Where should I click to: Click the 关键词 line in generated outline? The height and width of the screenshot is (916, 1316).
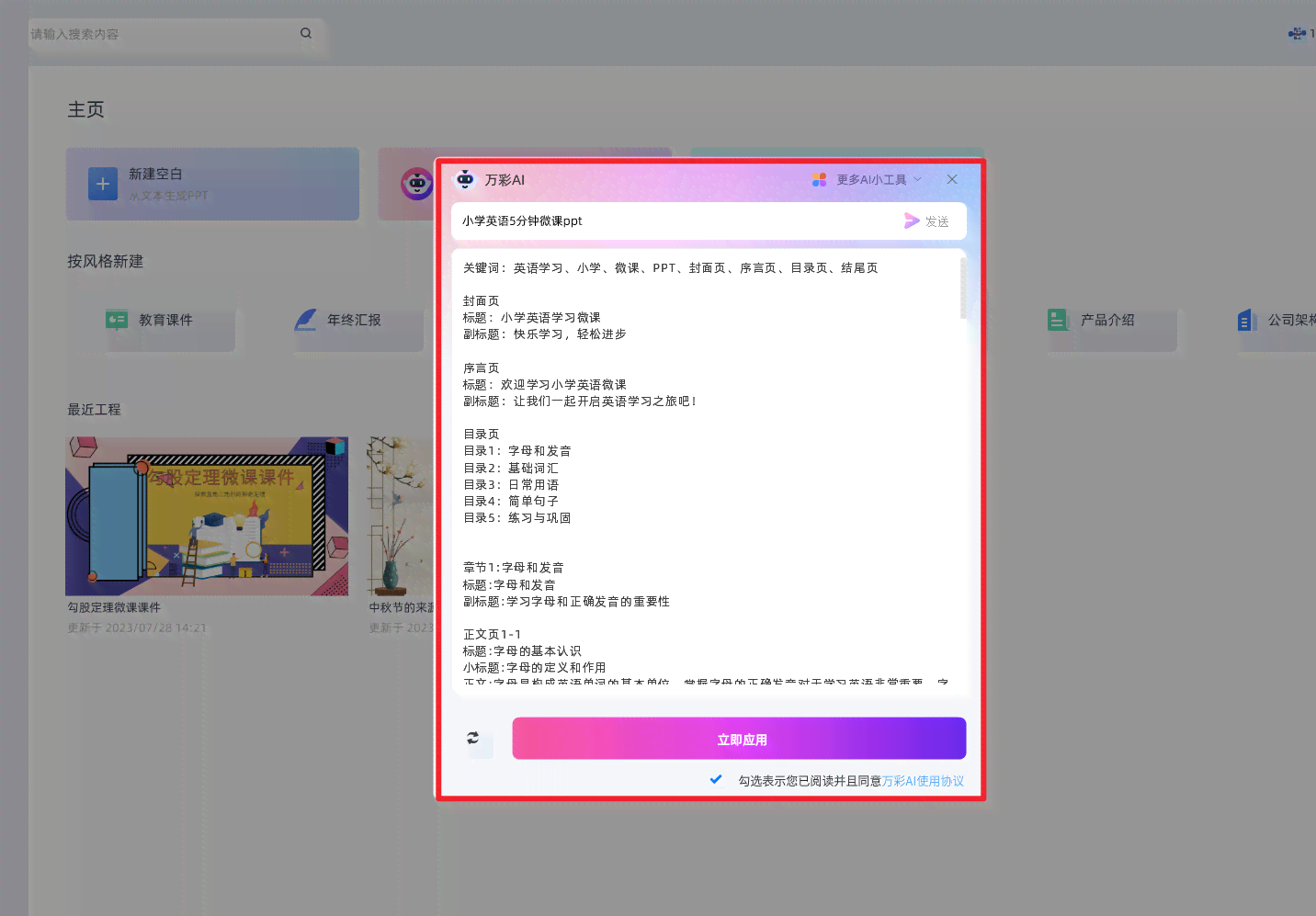click(x=670, y=268)
